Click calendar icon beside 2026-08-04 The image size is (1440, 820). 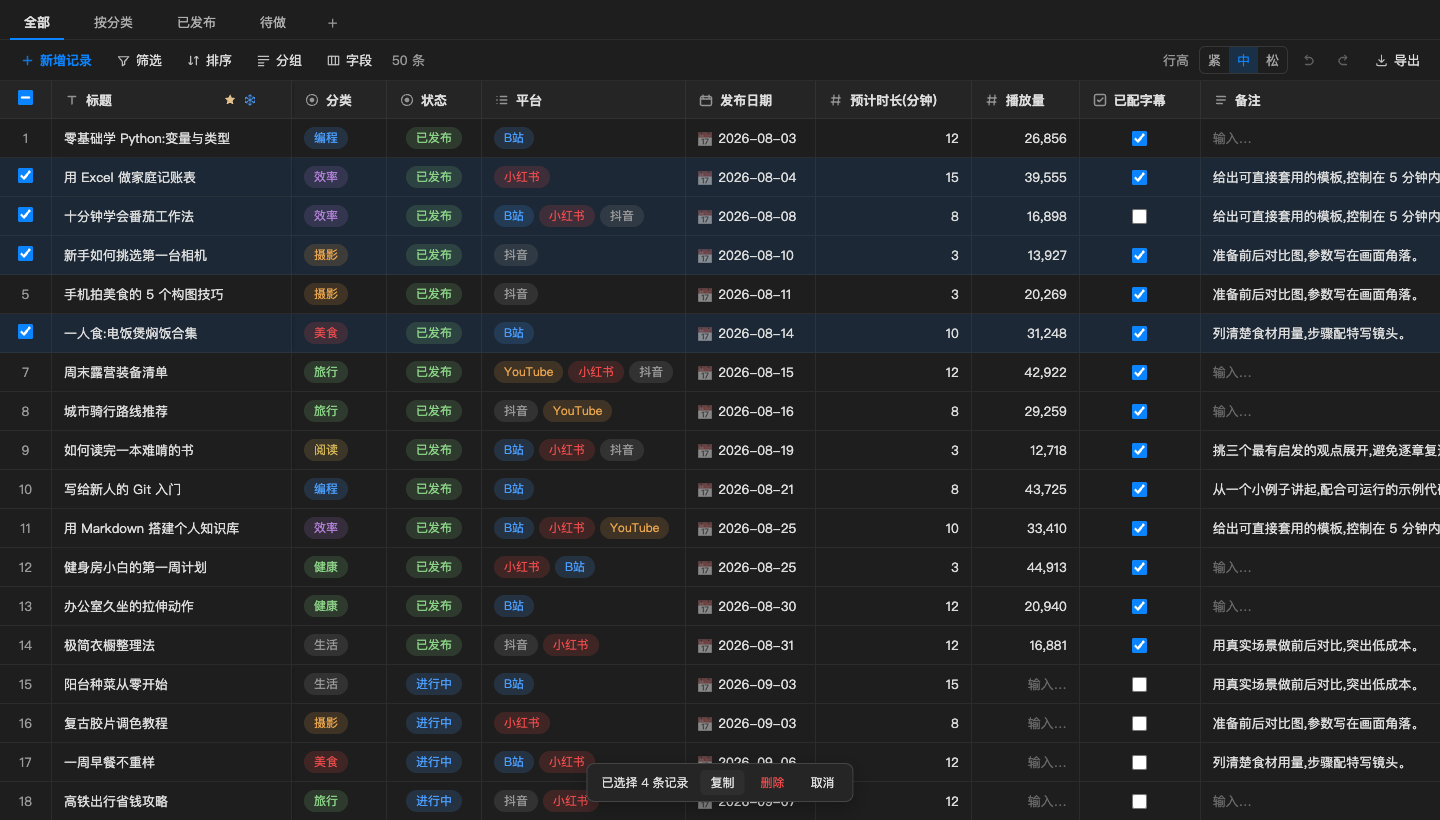705,178
